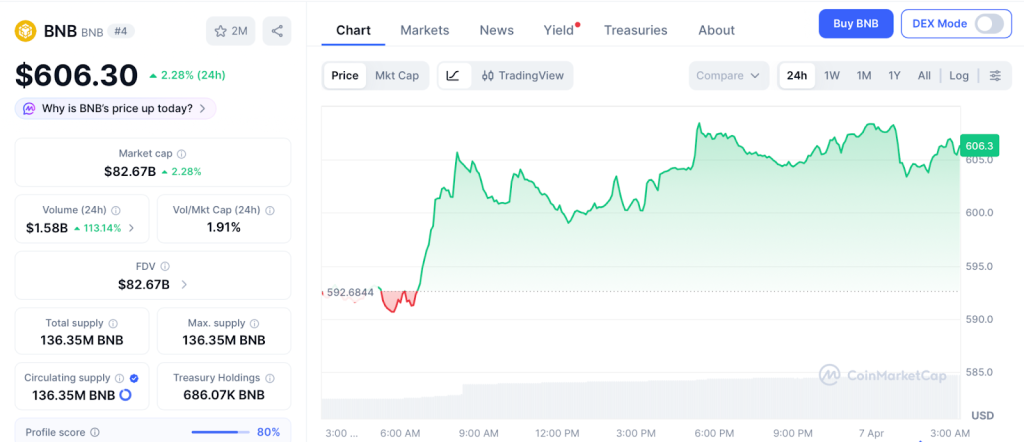
Task: Click the Profile score progress bar
Action: click(220, 432)
